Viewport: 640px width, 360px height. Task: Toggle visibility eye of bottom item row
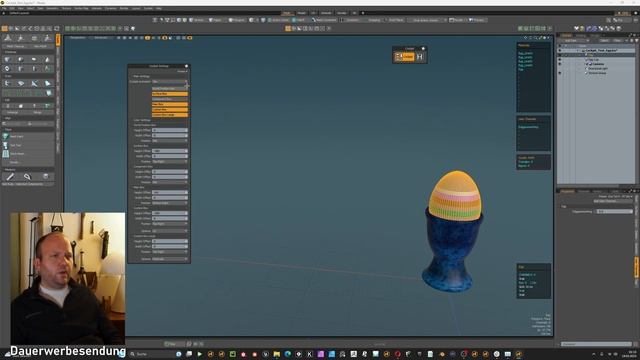pos(560,73)
